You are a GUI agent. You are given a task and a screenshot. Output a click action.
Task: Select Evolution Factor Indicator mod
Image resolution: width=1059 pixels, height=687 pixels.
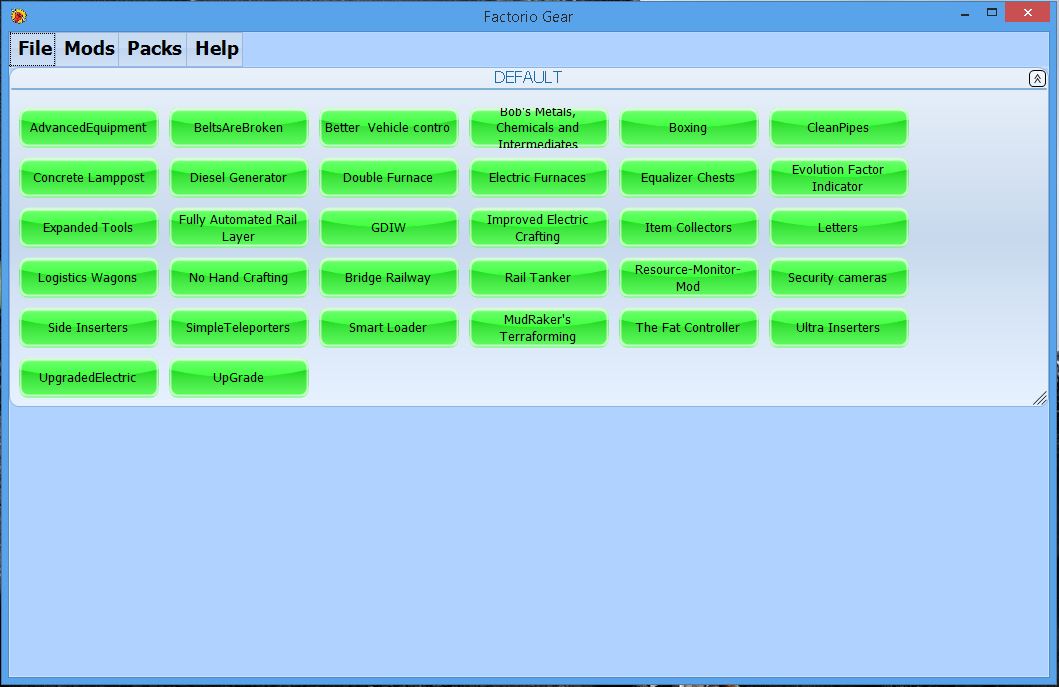[x=838, y=178]
